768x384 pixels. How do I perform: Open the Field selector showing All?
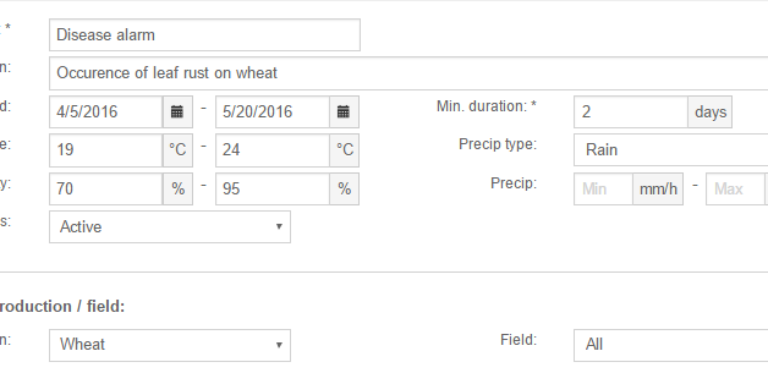pos(671,345)
